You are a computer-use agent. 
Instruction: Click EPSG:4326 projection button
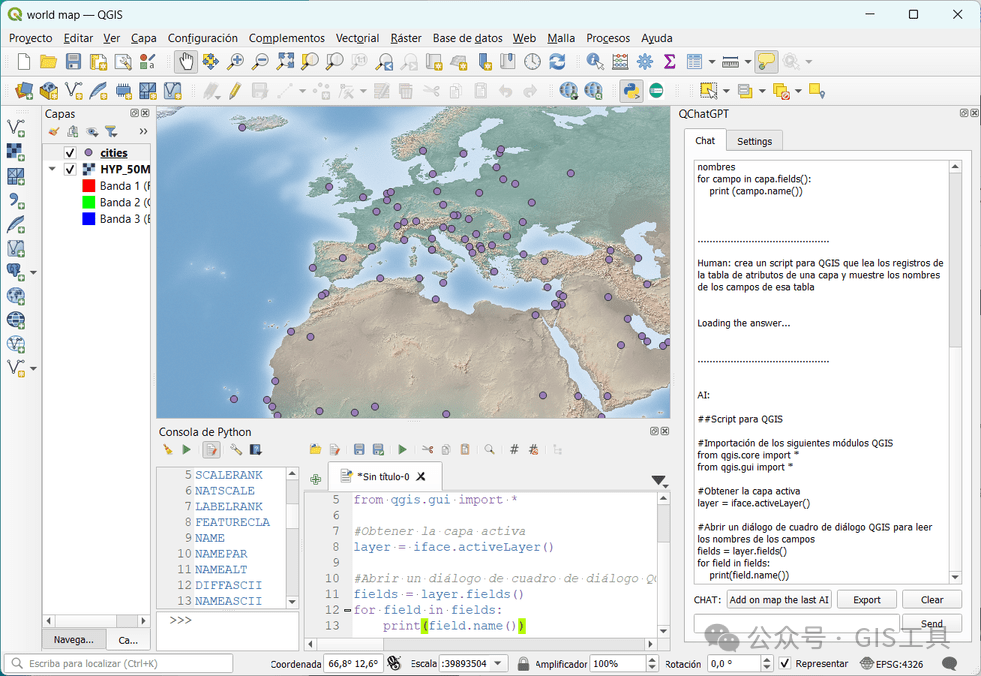tap(892, 663)
